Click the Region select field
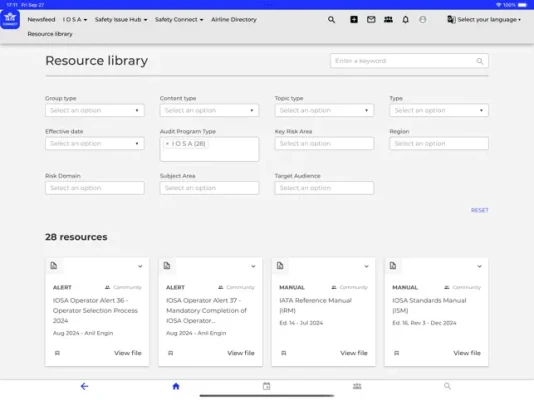 click(x=439, y=144)
